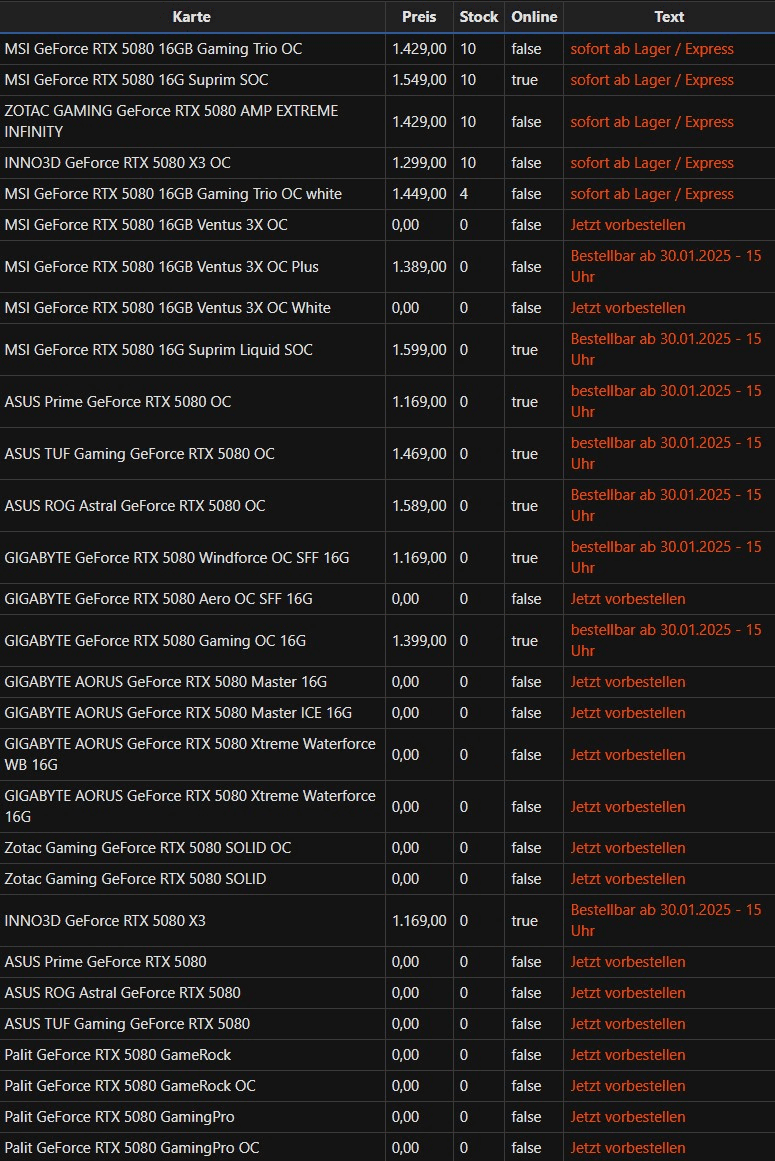
Task: Click price 1.389,00 for Ventus 3X OC Plus
Action: pyautogui.click(x=419, y=267)
